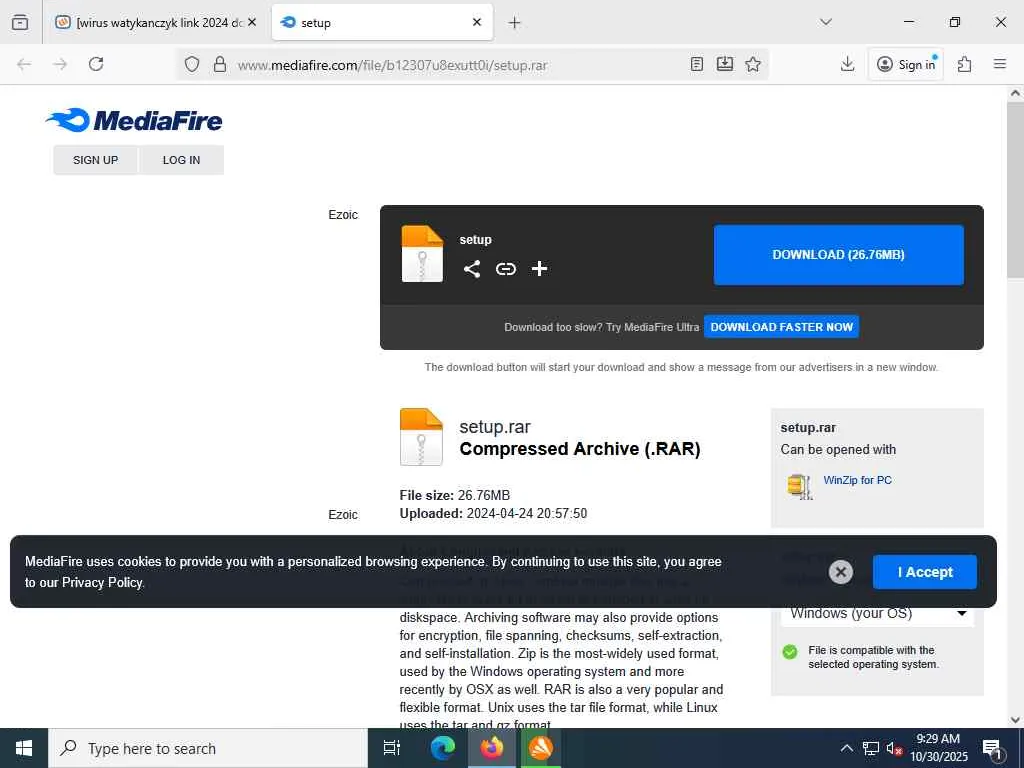Open the notification center icon
Image resolution: width=1024 pixels, height=768 pixels.
pos(991,749)
